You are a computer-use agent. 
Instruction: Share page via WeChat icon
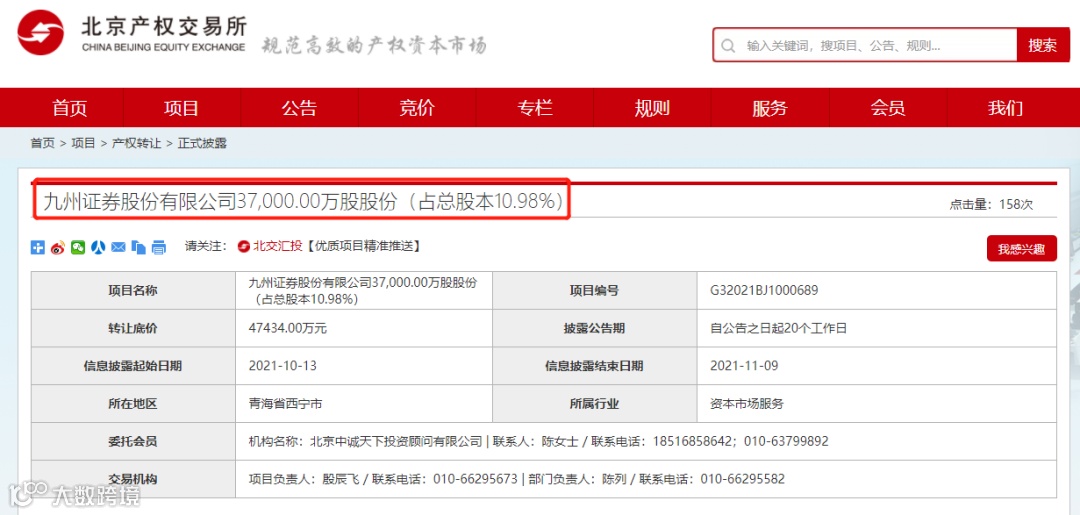[78, 247]
